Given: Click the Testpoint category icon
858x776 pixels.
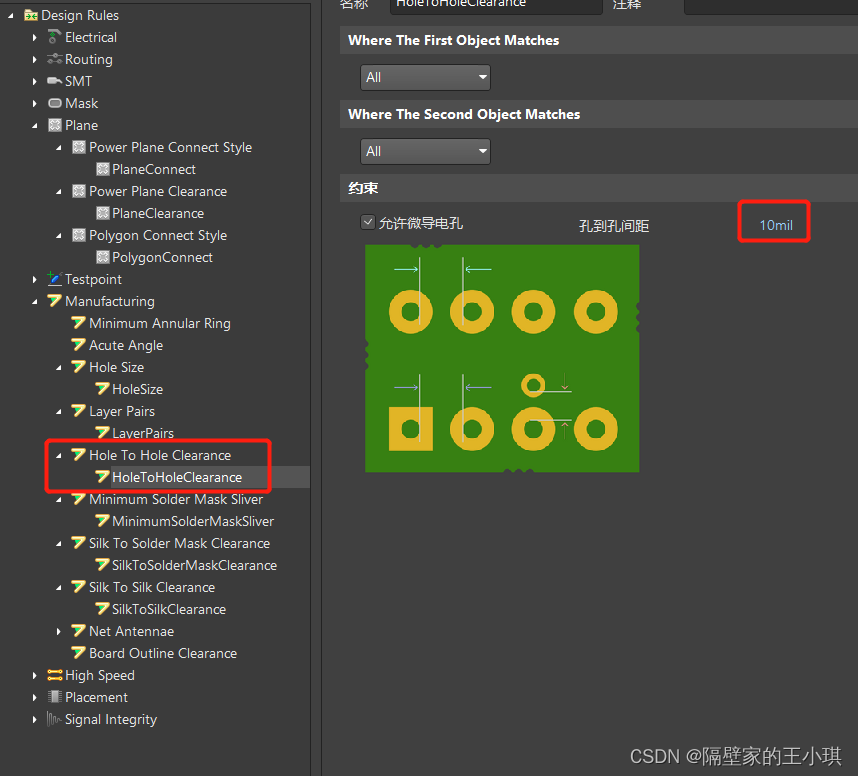Looking at the screenshot, I should click(54, 279).
